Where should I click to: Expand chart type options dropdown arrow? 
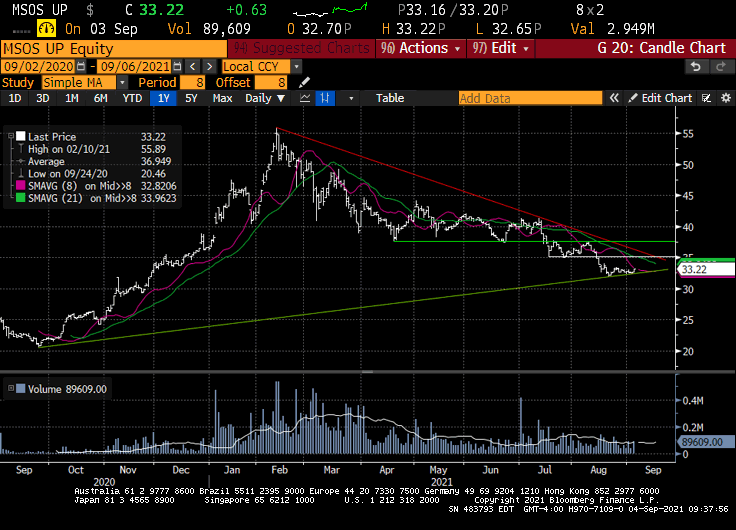351,99
